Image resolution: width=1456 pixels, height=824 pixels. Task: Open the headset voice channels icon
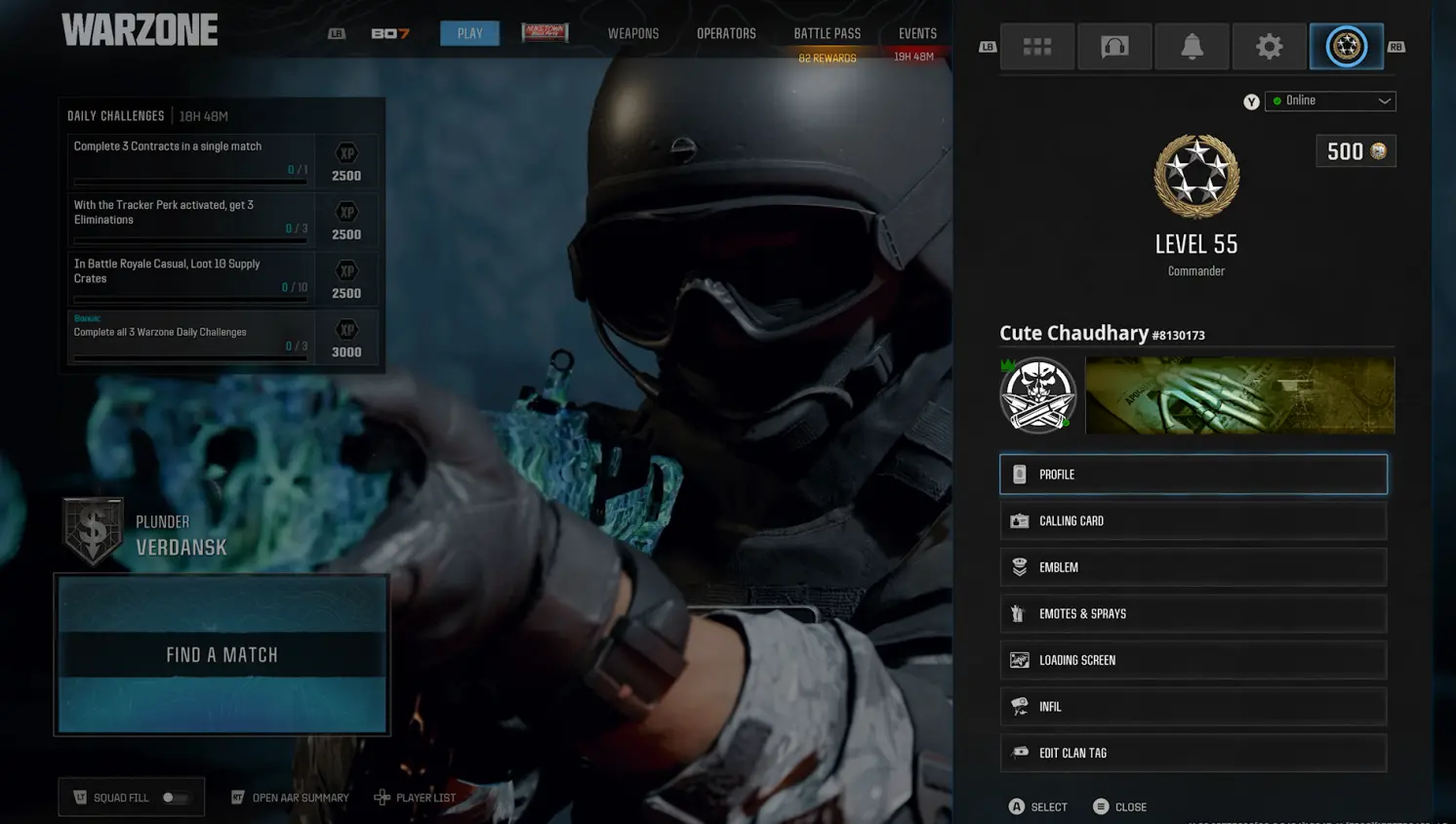click(1113, 46)
